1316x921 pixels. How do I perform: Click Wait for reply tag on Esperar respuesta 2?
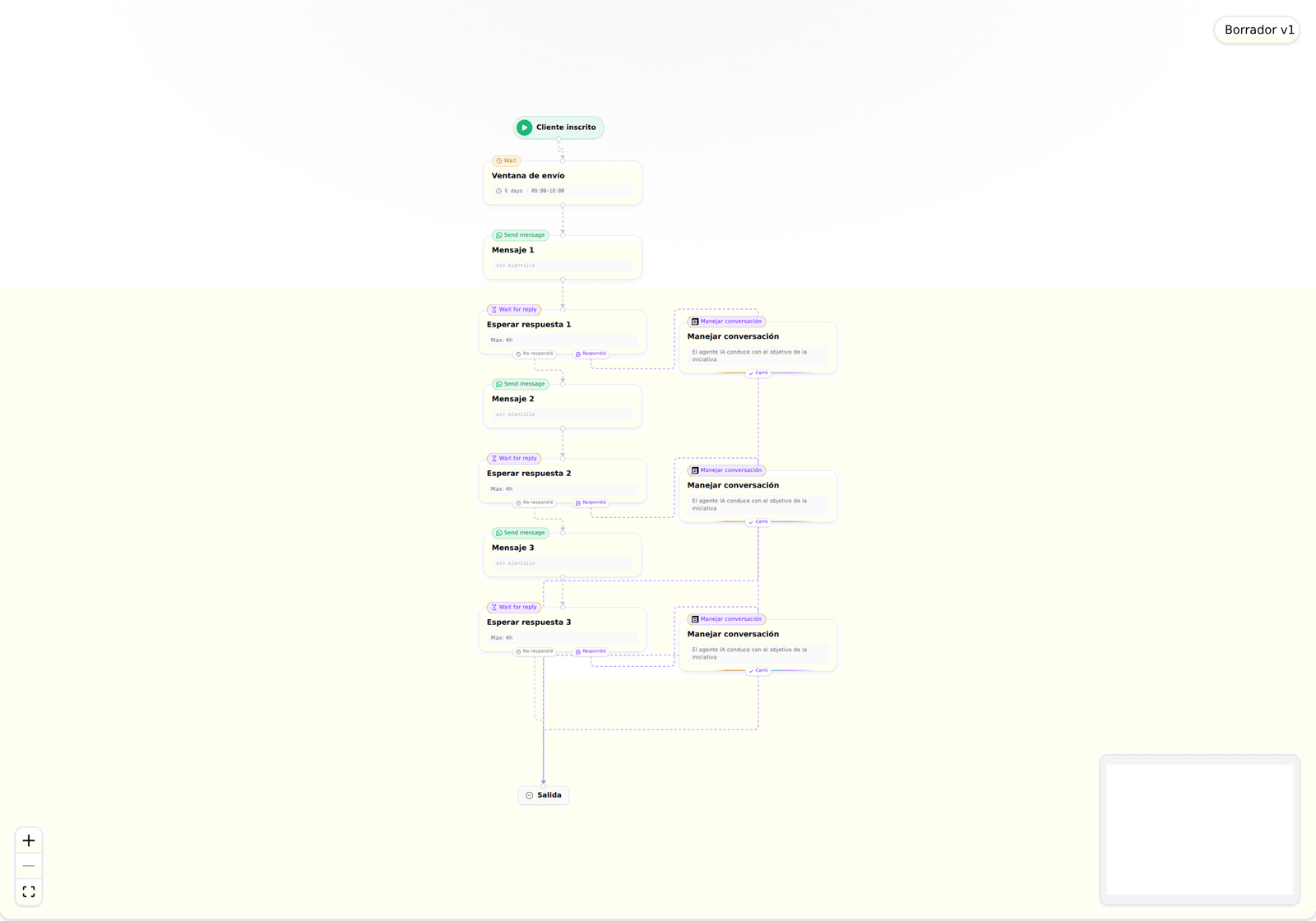(x=514, y=459)
